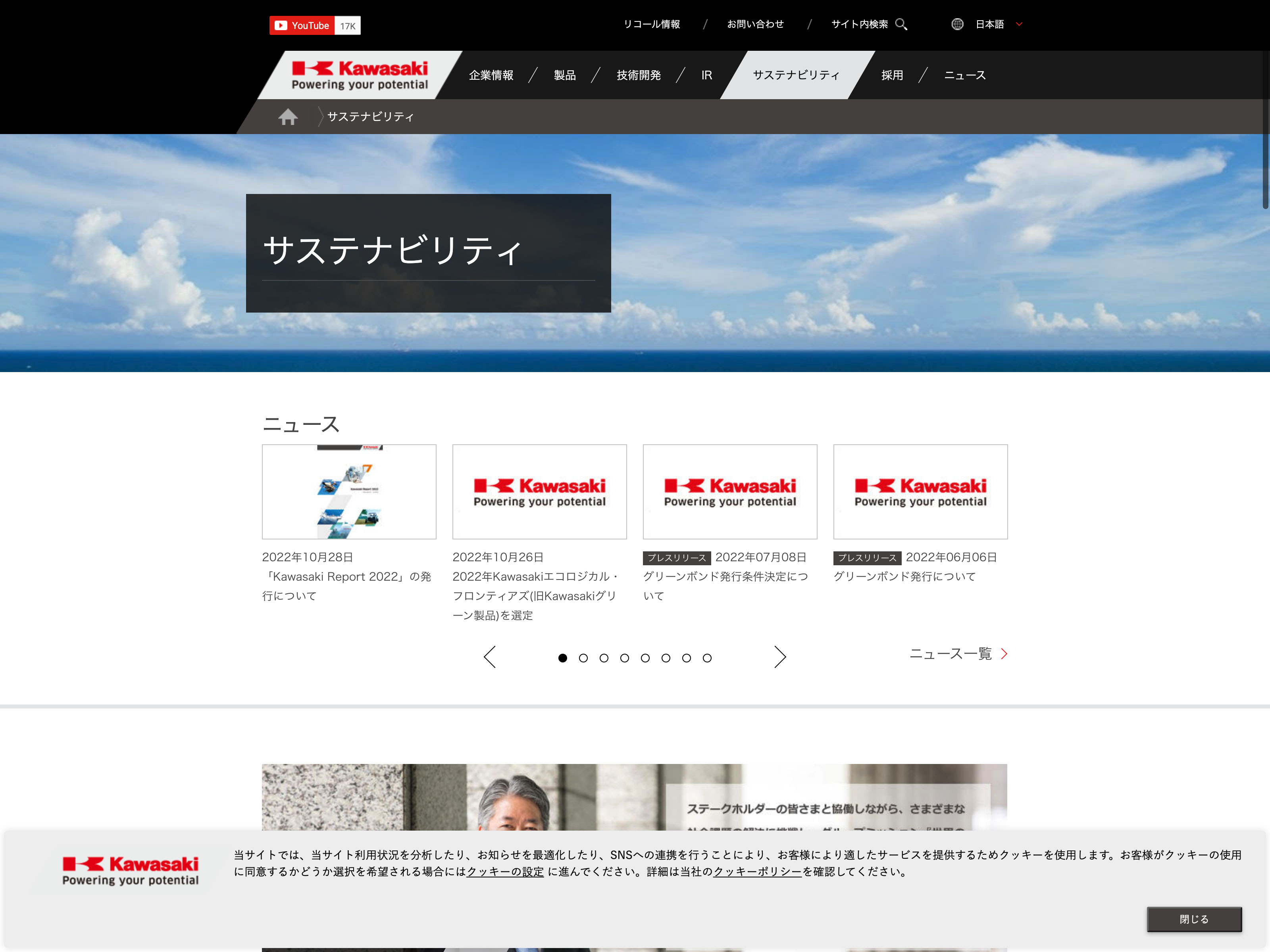Click the globe language icon
Screen dimensions: 1270x952
957,24
